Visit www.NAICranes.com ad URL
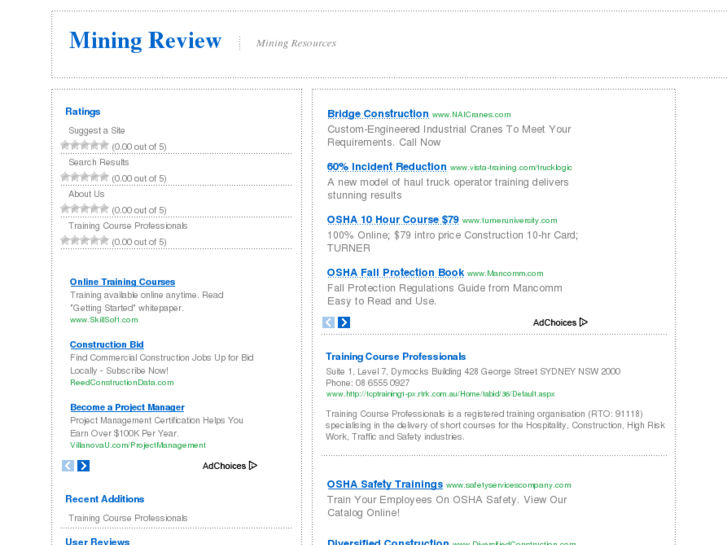The height and width of the screenshot is (545, 727). pyautogui.click(x=472, y=115)
